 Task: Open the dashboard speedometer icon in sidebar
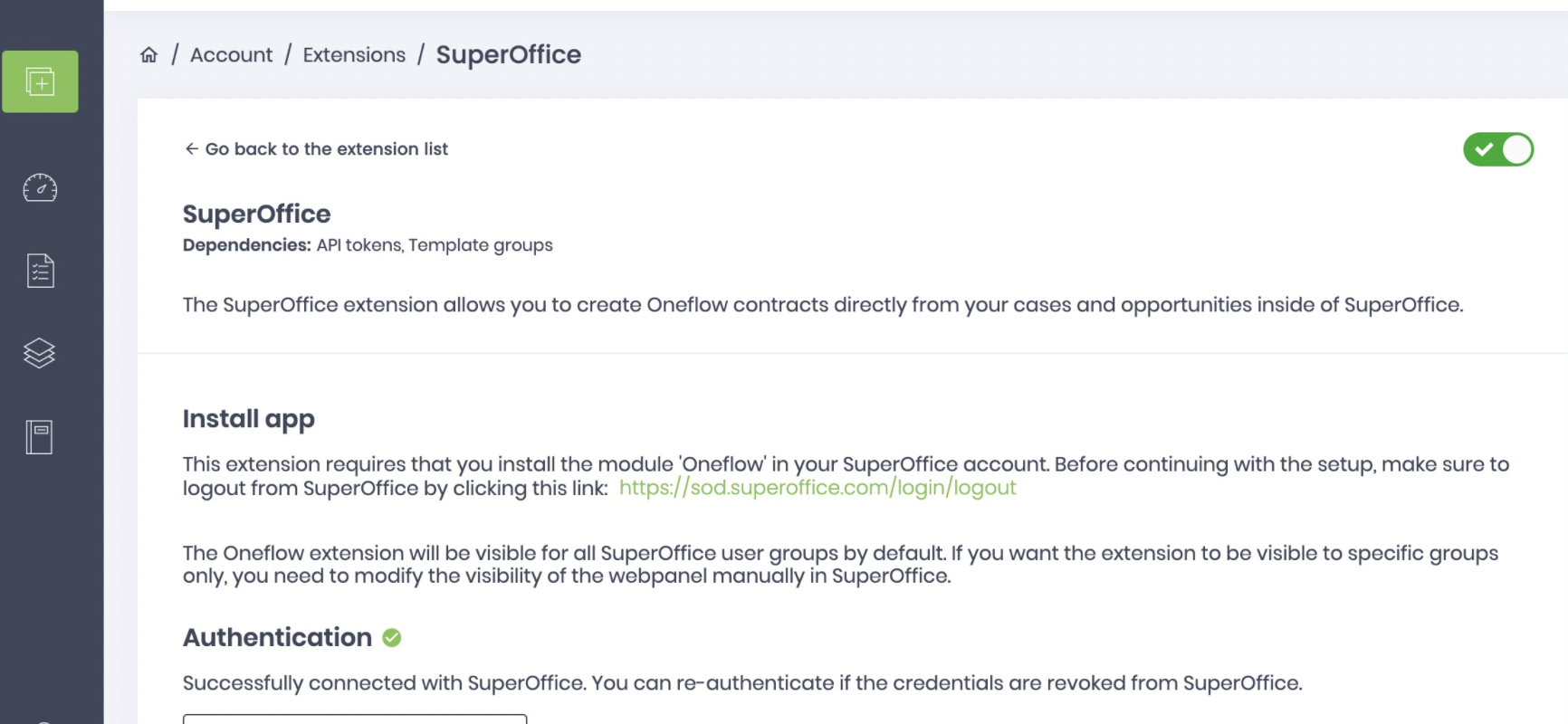(x=40, y=187)
